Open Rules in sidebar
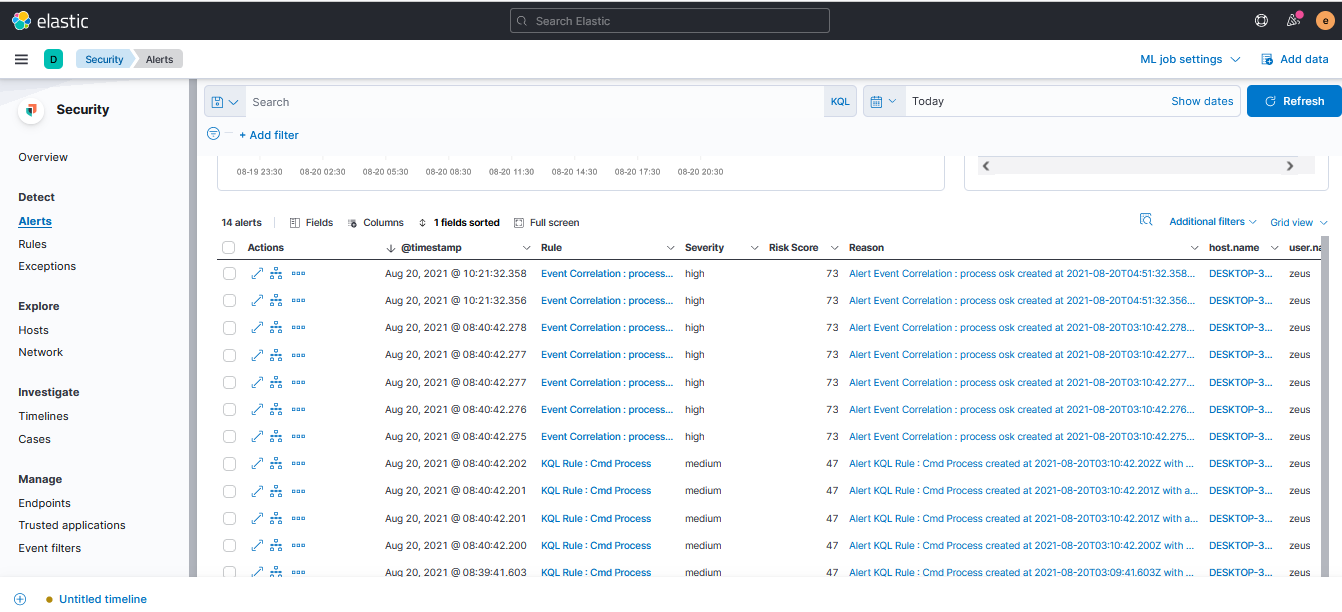 (32, 244)
